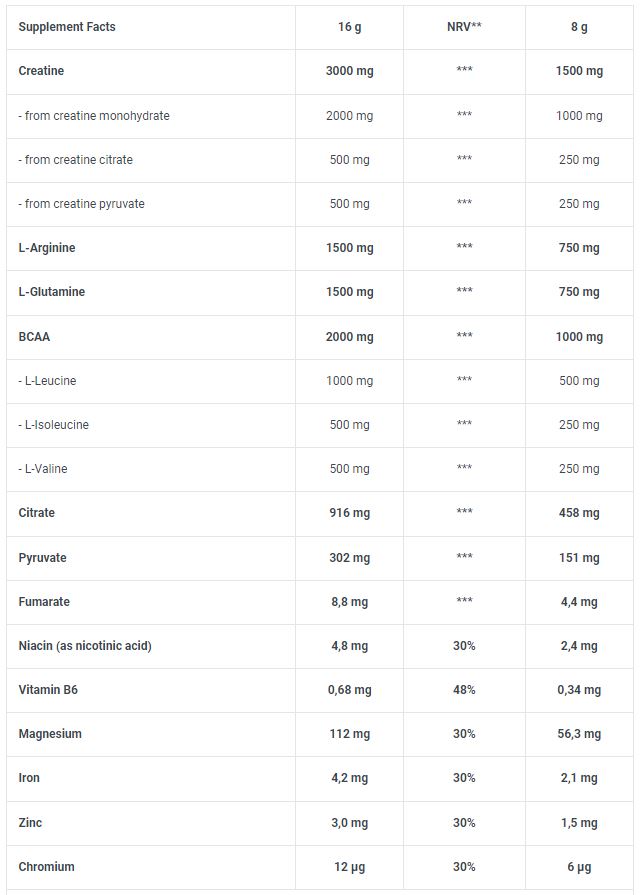
Task: Select the L-Leucine row label
Action: tap(47, 381)
